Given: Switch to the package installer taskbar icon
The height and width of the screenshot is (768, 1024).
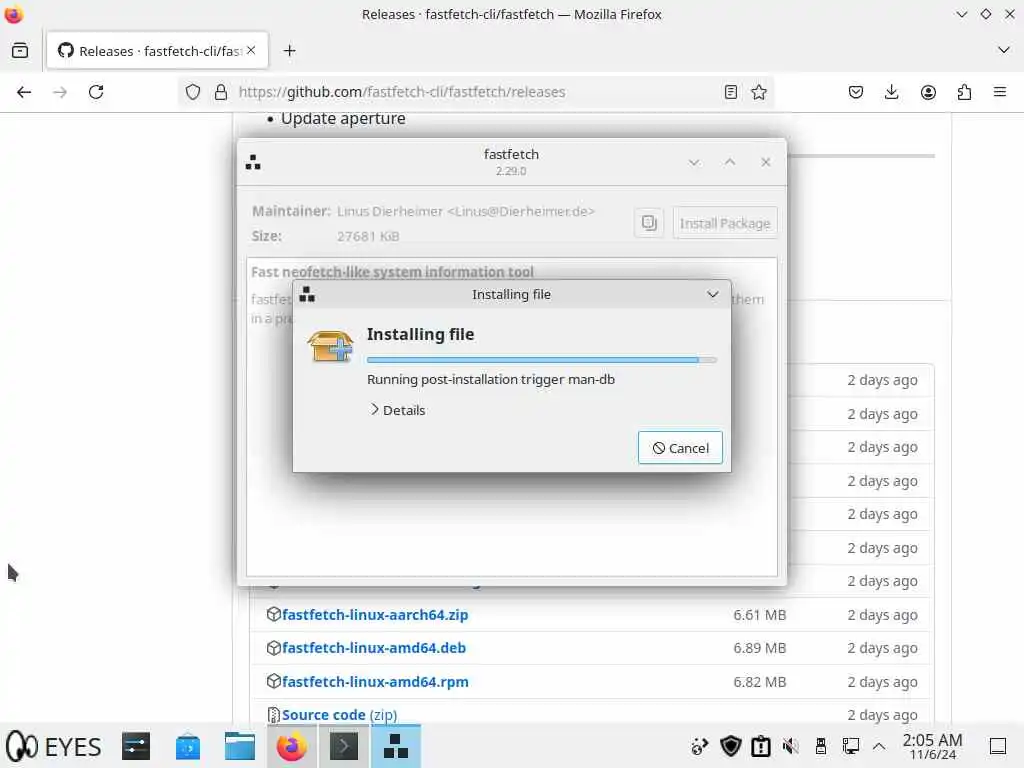Looking at the screenshot, I should click(396, 746).
